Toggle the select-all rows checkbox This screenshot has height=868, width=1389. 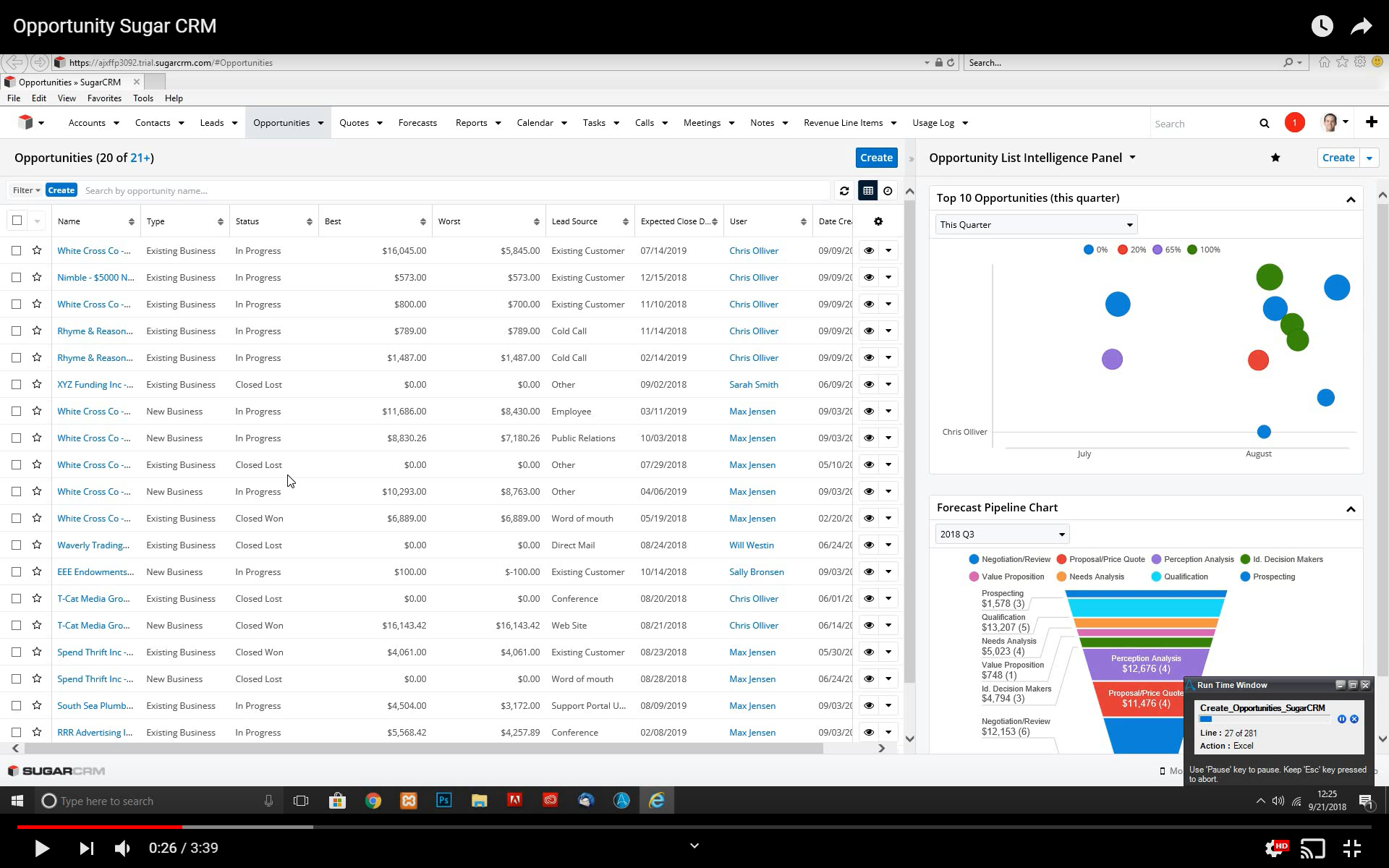coord(17,221)
